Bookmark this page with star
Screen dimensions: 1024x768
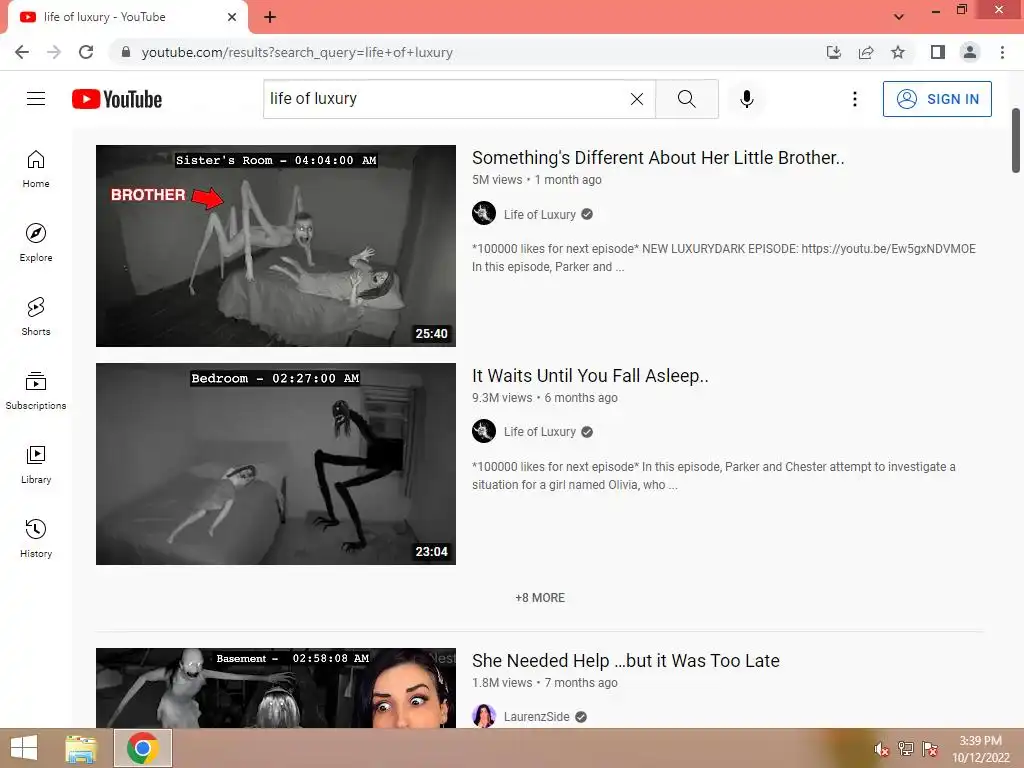898,52
